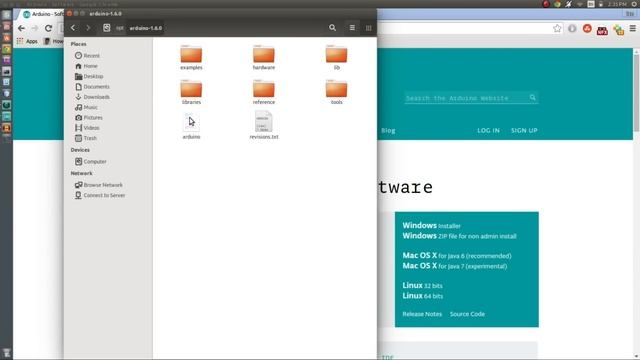The image size is (640, 360).
Task: Download Windows ZIP file for non admin
Action: click(459, 236)
